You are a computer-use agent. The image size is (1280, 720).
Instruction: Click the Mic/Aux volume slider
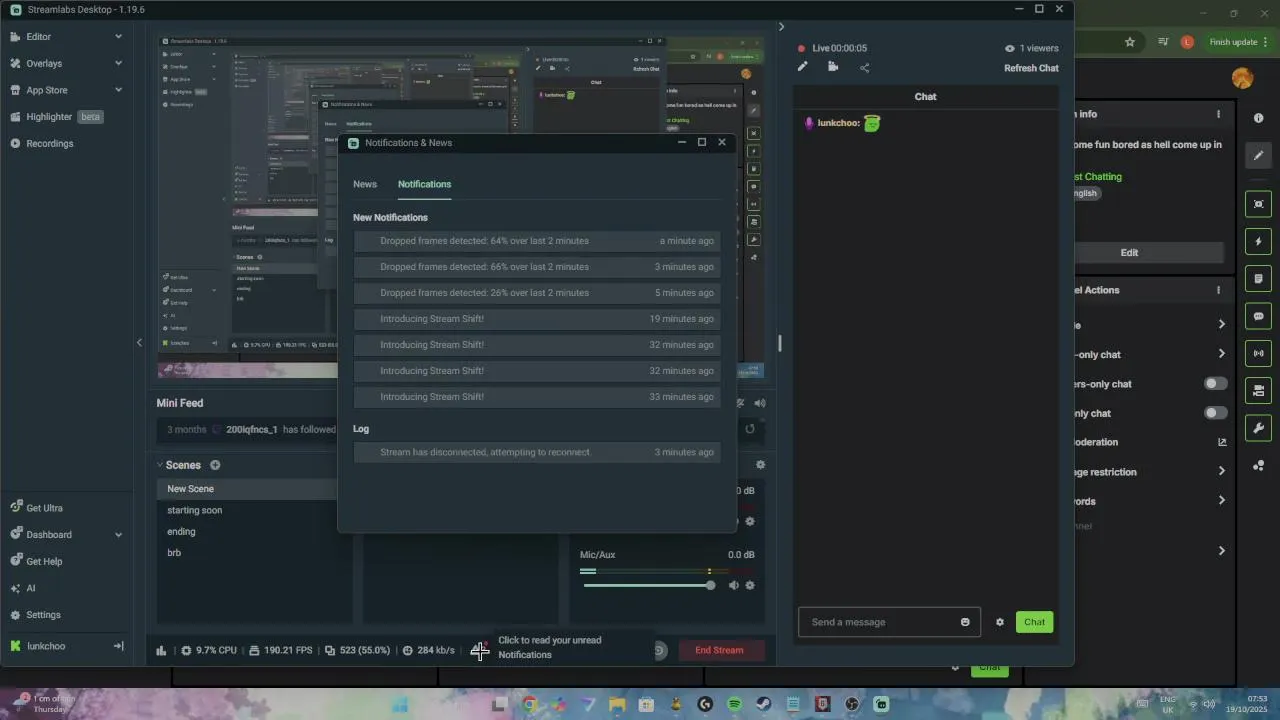[x=649, y=585]
